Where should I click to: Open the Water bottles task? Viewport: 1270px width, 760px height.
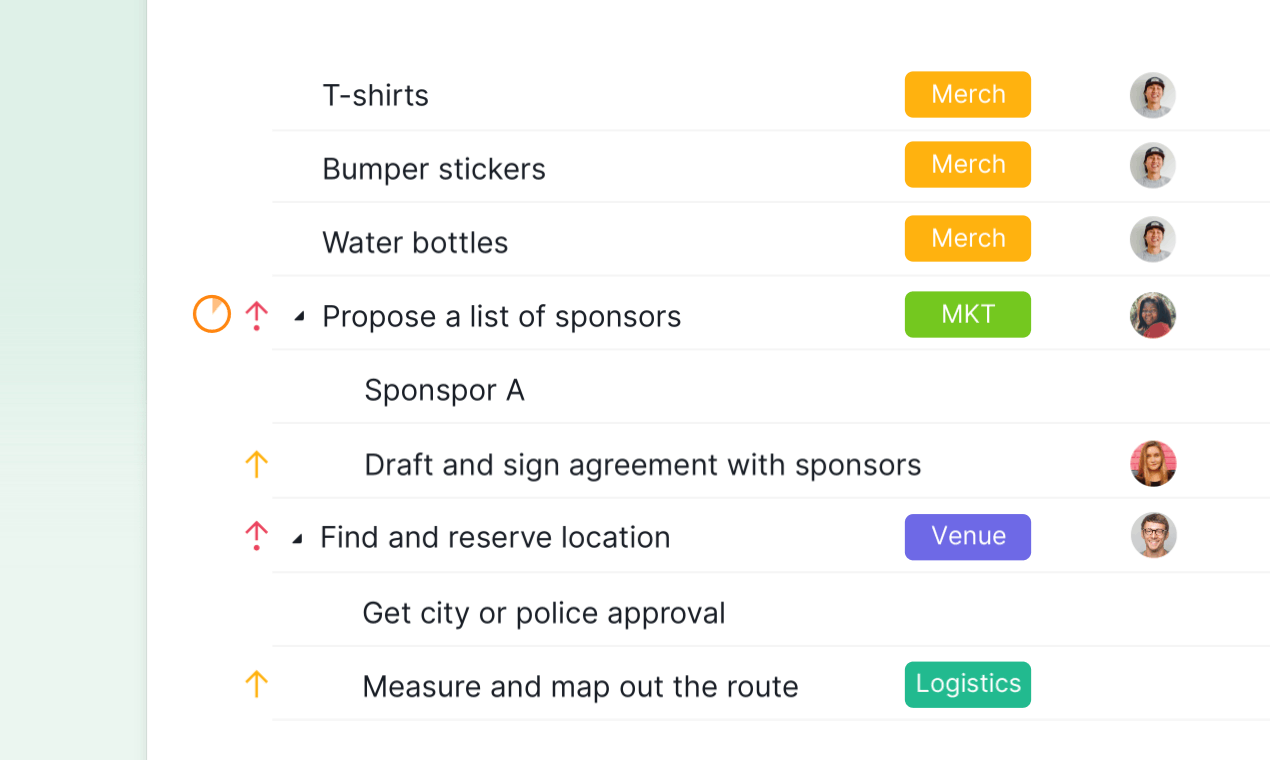point(415,242)
